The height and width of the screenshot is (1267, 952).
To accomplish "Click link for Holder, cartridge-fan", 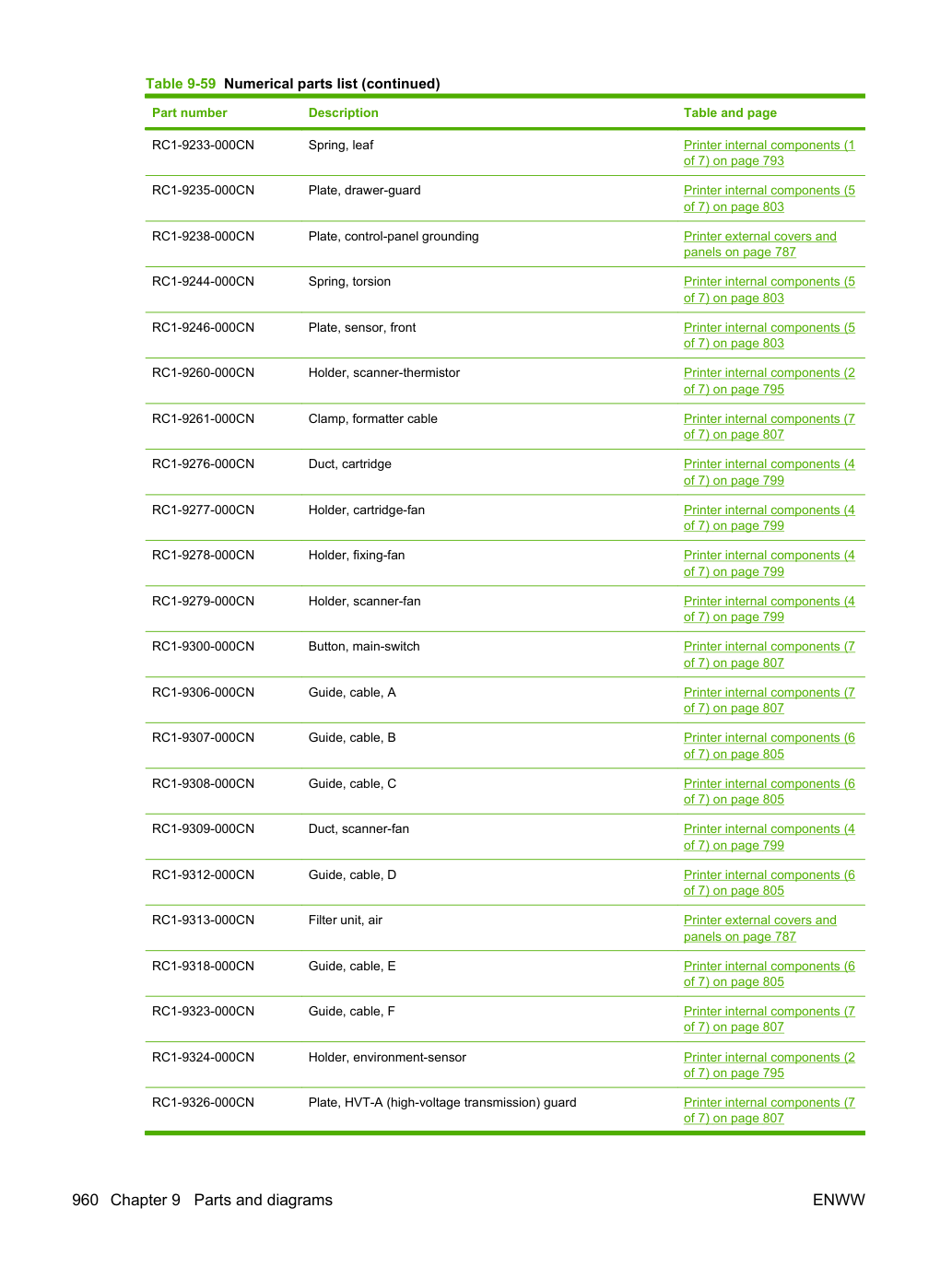I will coord(769,518).
